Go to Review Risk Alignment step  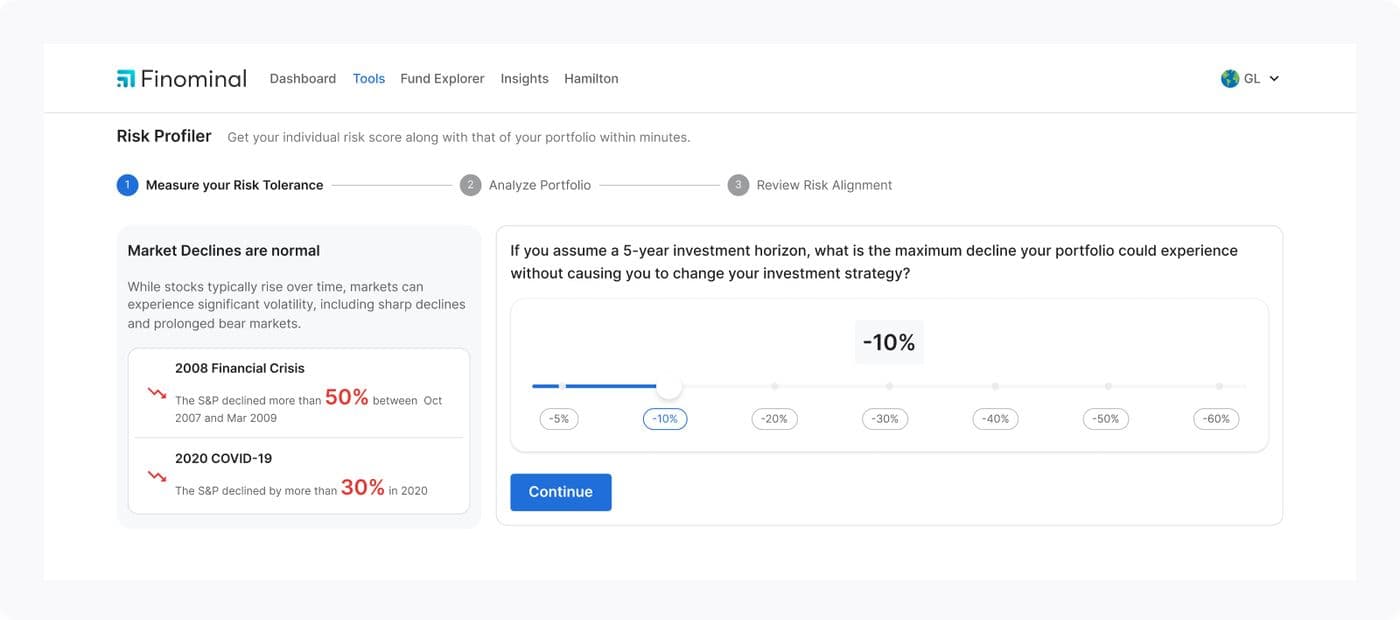click(x=824, y=185)
